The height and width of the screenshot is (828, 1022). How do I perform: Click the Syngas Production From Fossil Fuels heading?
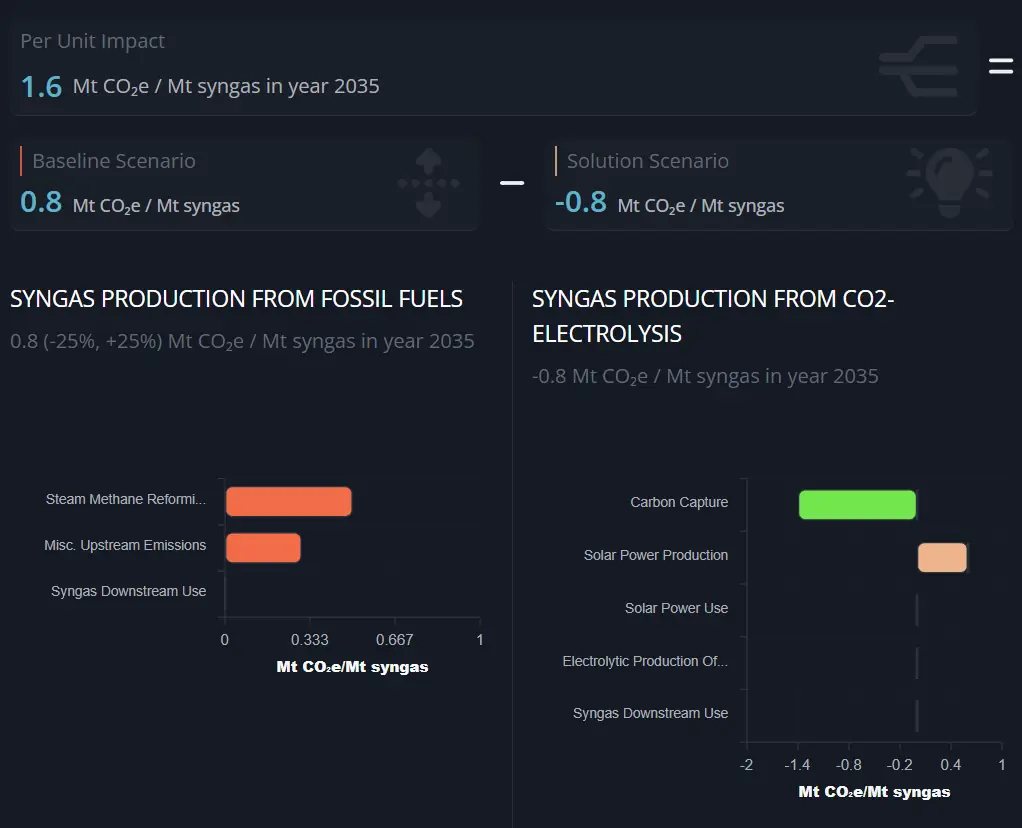[x=236, y=298]
